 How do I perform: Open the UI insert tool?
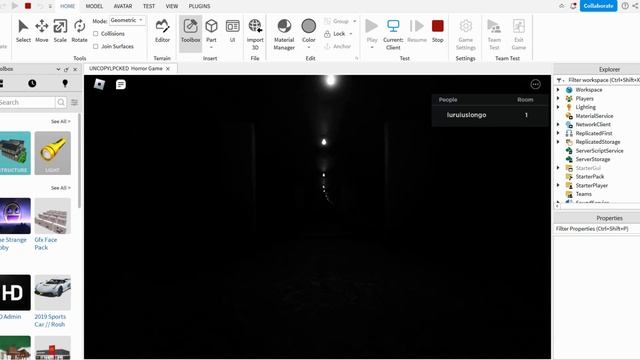click(x=232, y=31)
